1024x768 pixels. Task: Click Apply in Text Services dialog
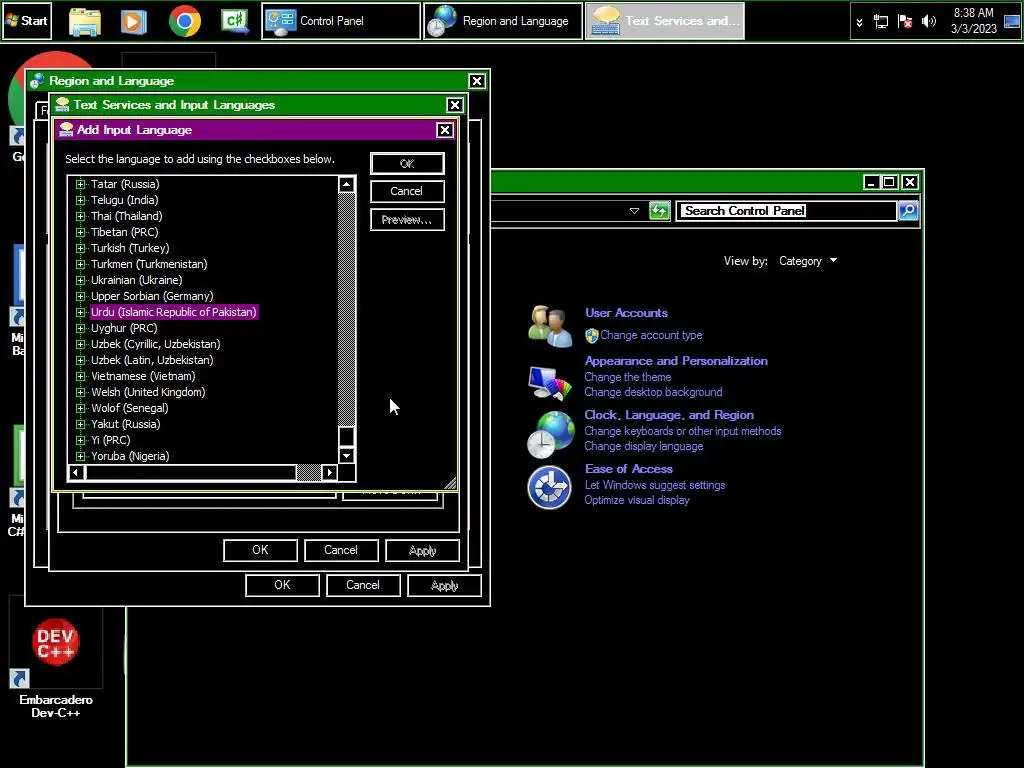(x=423, y=550)
